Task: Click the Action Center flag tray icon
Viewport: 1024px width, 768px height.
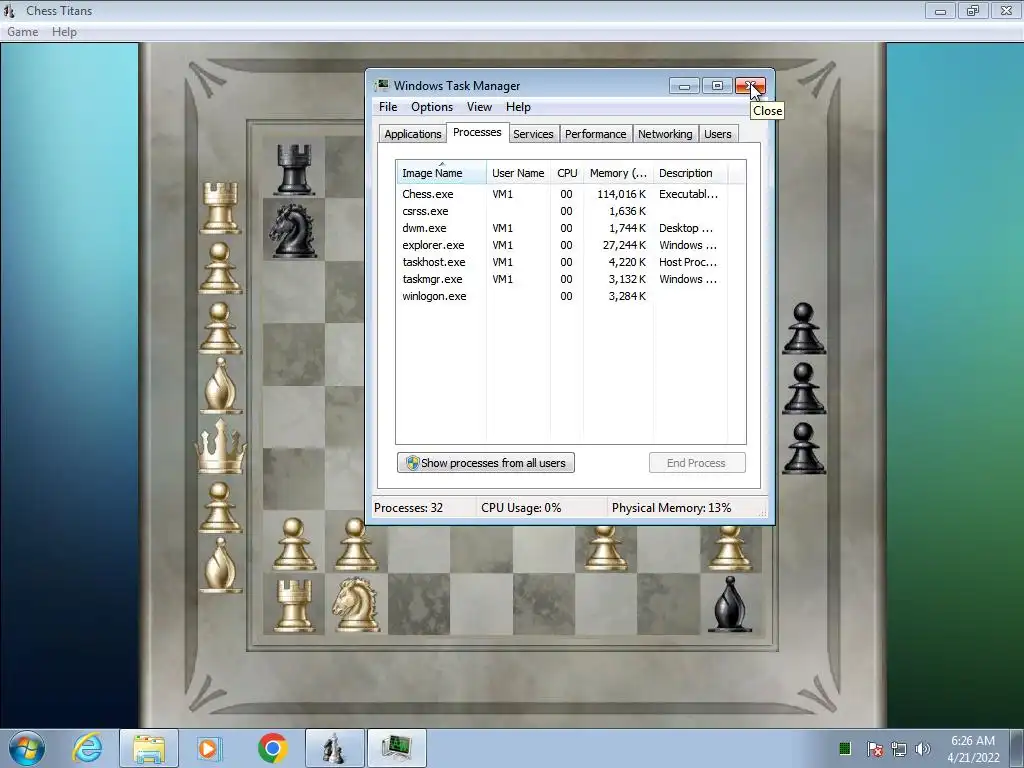Action: pyautogui.click(x=875, y=748)
